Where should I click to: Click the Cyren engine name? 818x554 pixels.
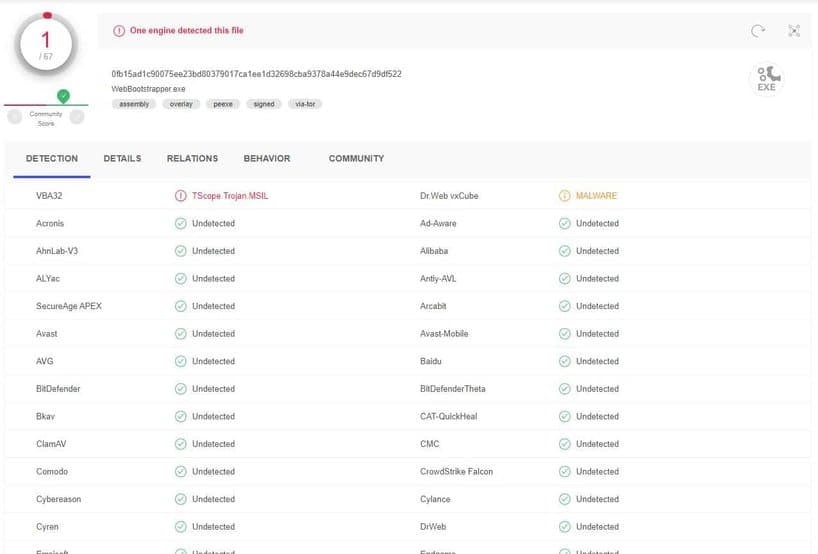47,527
